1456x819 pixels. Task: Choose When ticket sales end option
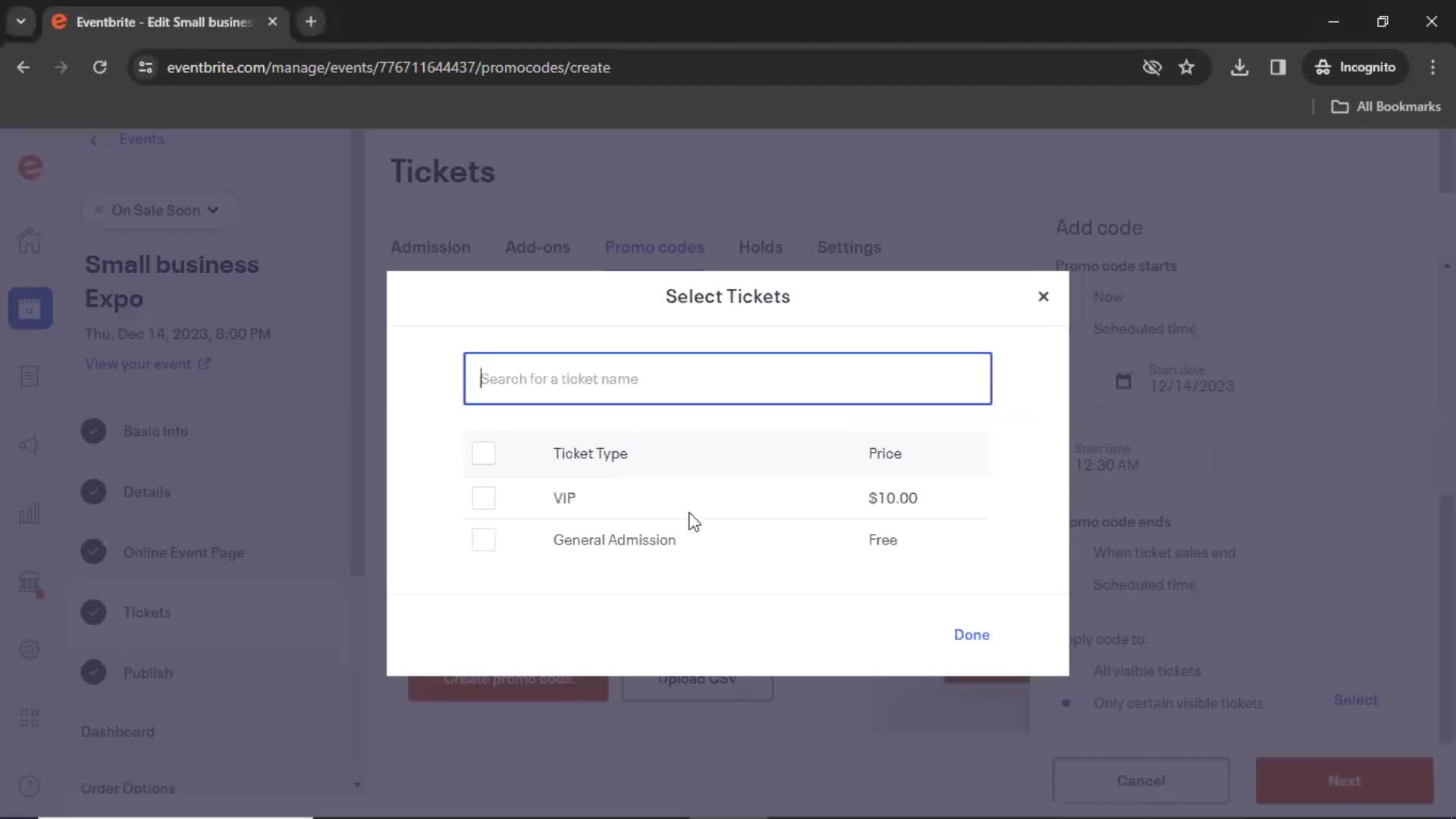pyautogui.click(x=1164, y=553)
